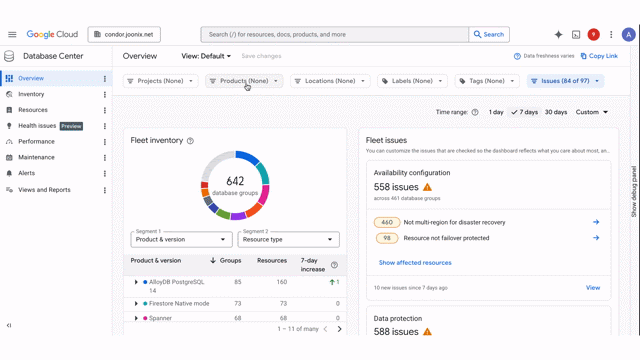Open Views and Reports three-dot menu
640x360 pixels.
pyautogui.click(x=104, y=190)
